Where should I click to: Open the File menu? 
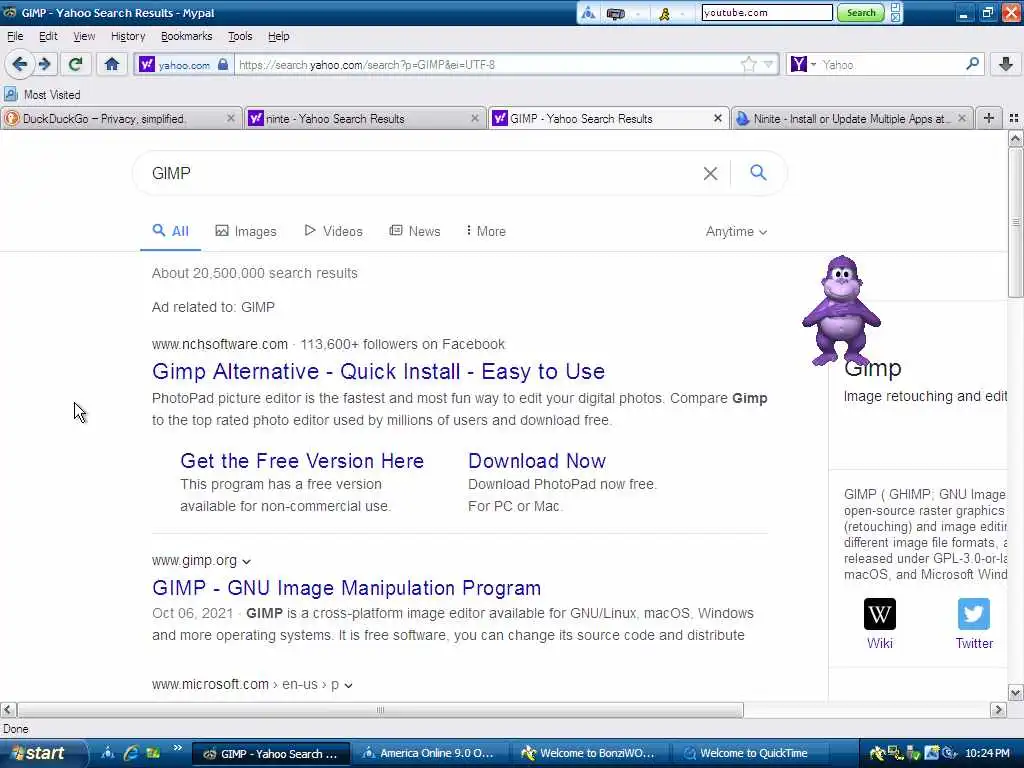coord(15,36)
